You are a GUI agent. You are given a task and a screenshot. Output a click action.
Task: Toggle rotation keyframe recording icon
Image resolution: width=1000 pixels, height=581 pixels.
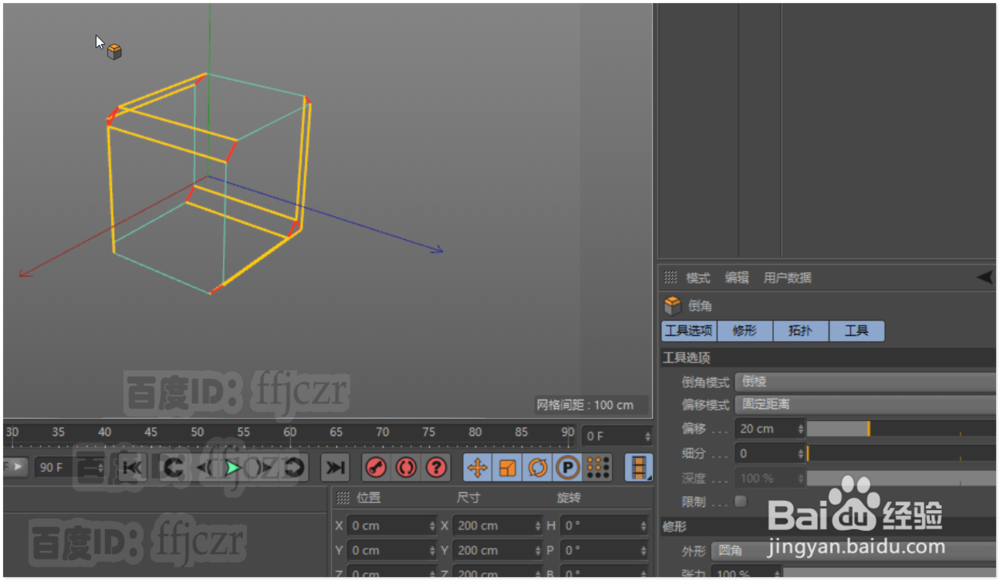[538, 467]
